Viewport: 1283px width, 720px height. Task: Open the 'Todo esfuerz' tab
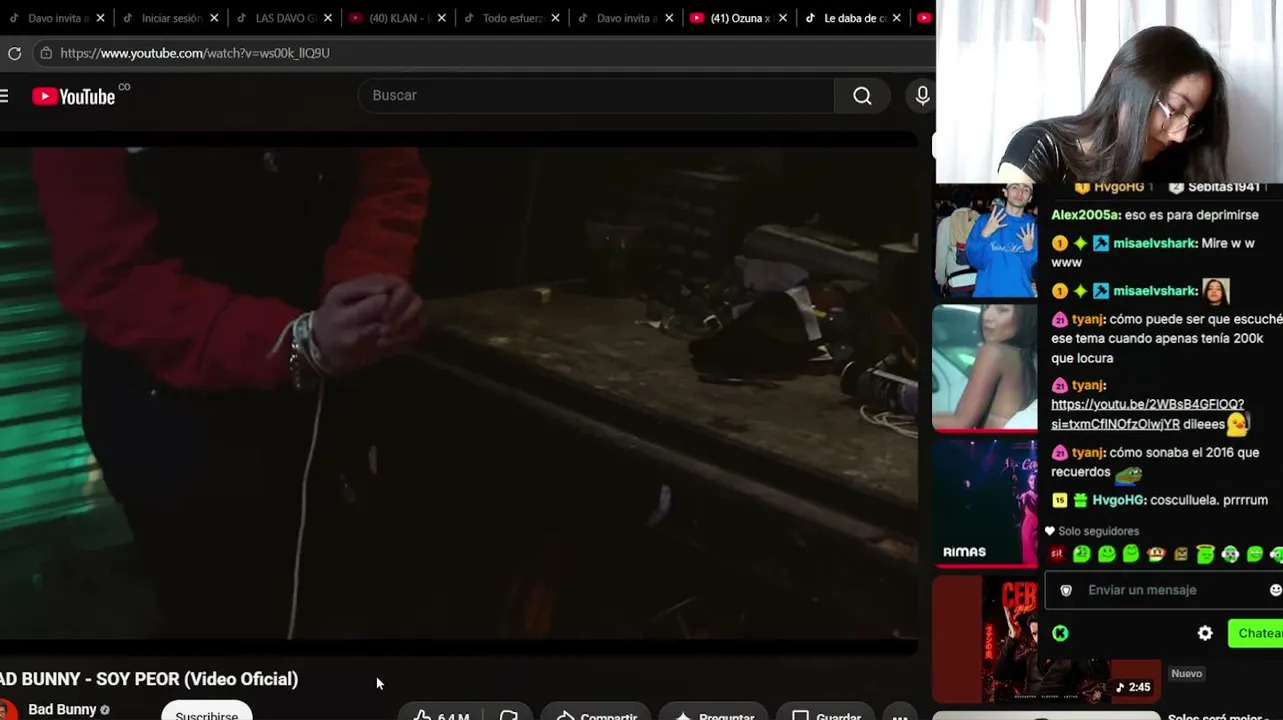tap(512, 18)
